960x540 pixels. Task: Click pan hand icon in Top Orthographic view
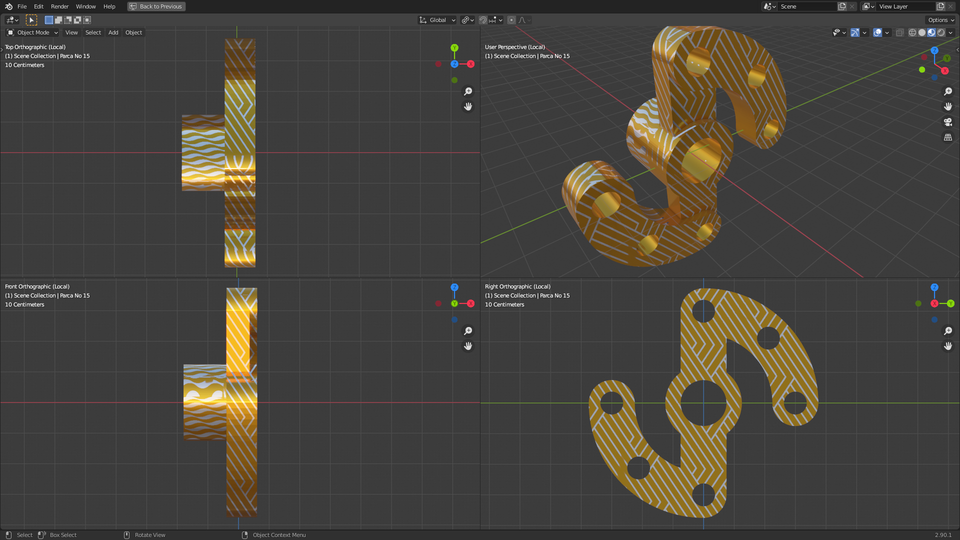pos(468,107)
